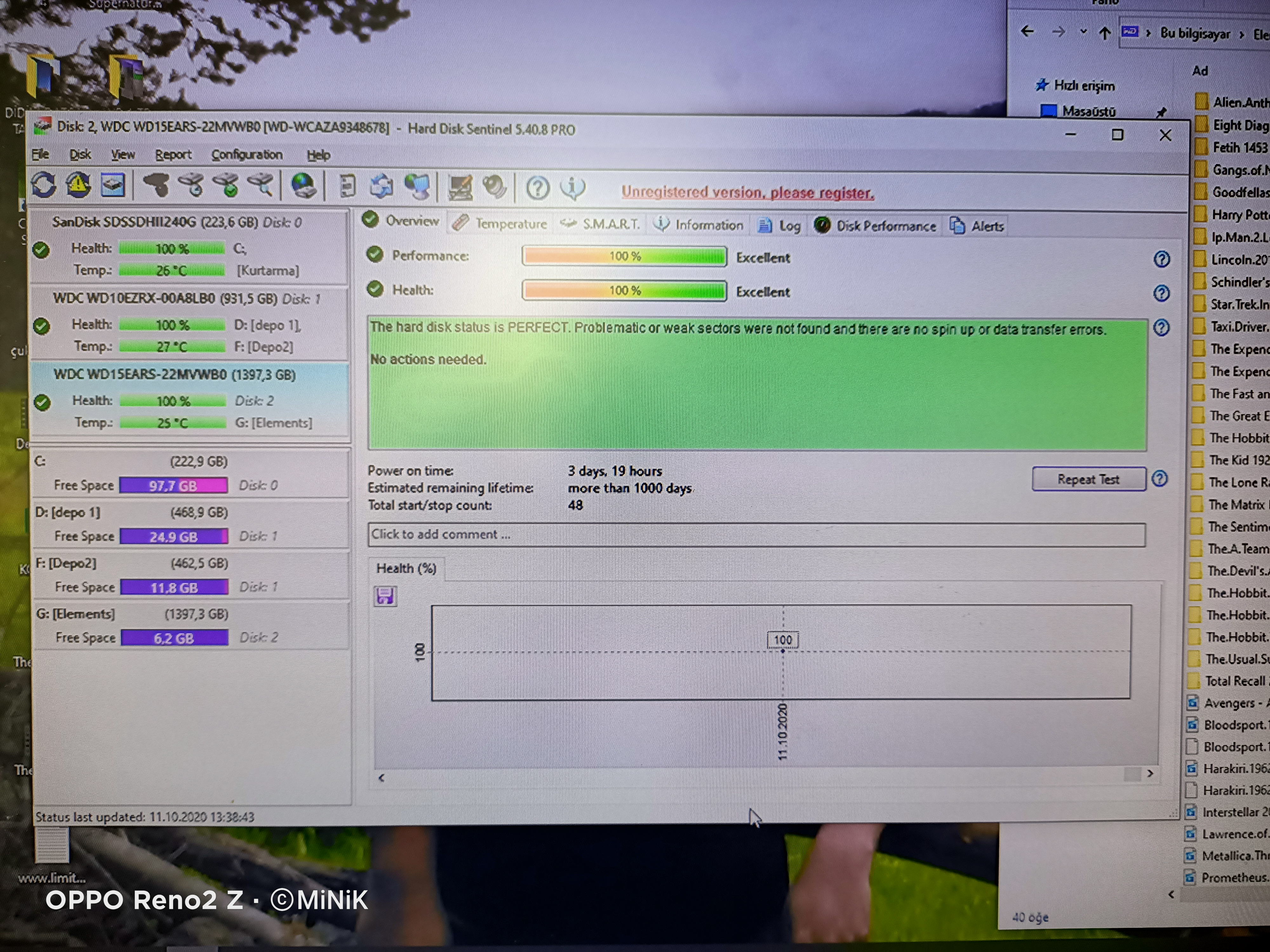The image size is (1270, 952).
Task: Open the Disk Performance tab
Action: pos(876,226)
